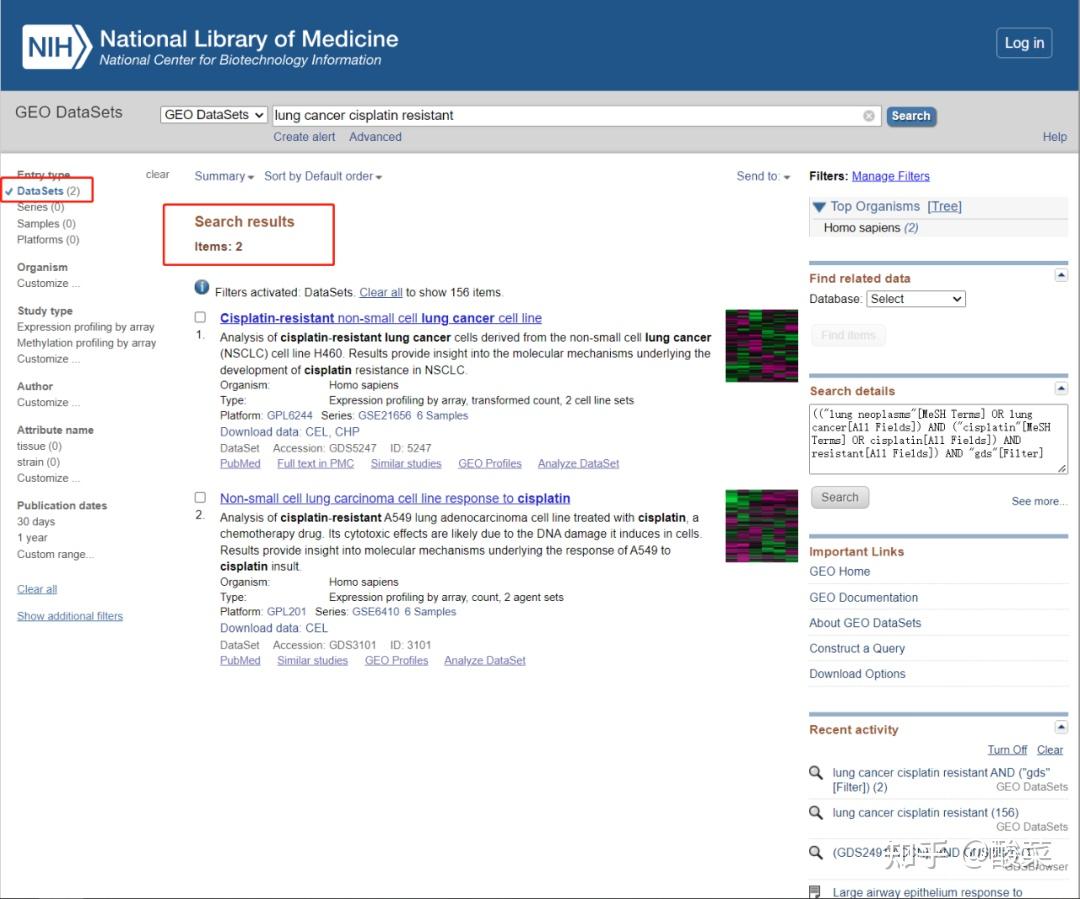Open the Summary display menu
The image size is (1080, 899).
224,176
